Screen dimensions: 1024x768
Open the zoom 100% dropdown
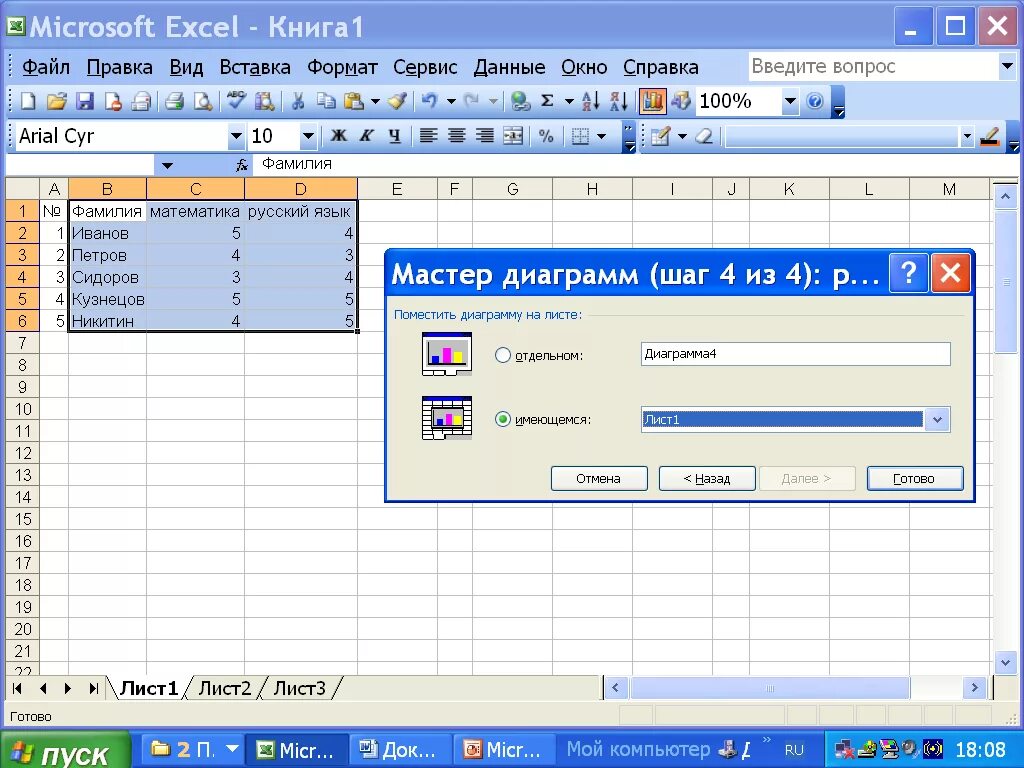click(x=790, y=101)
